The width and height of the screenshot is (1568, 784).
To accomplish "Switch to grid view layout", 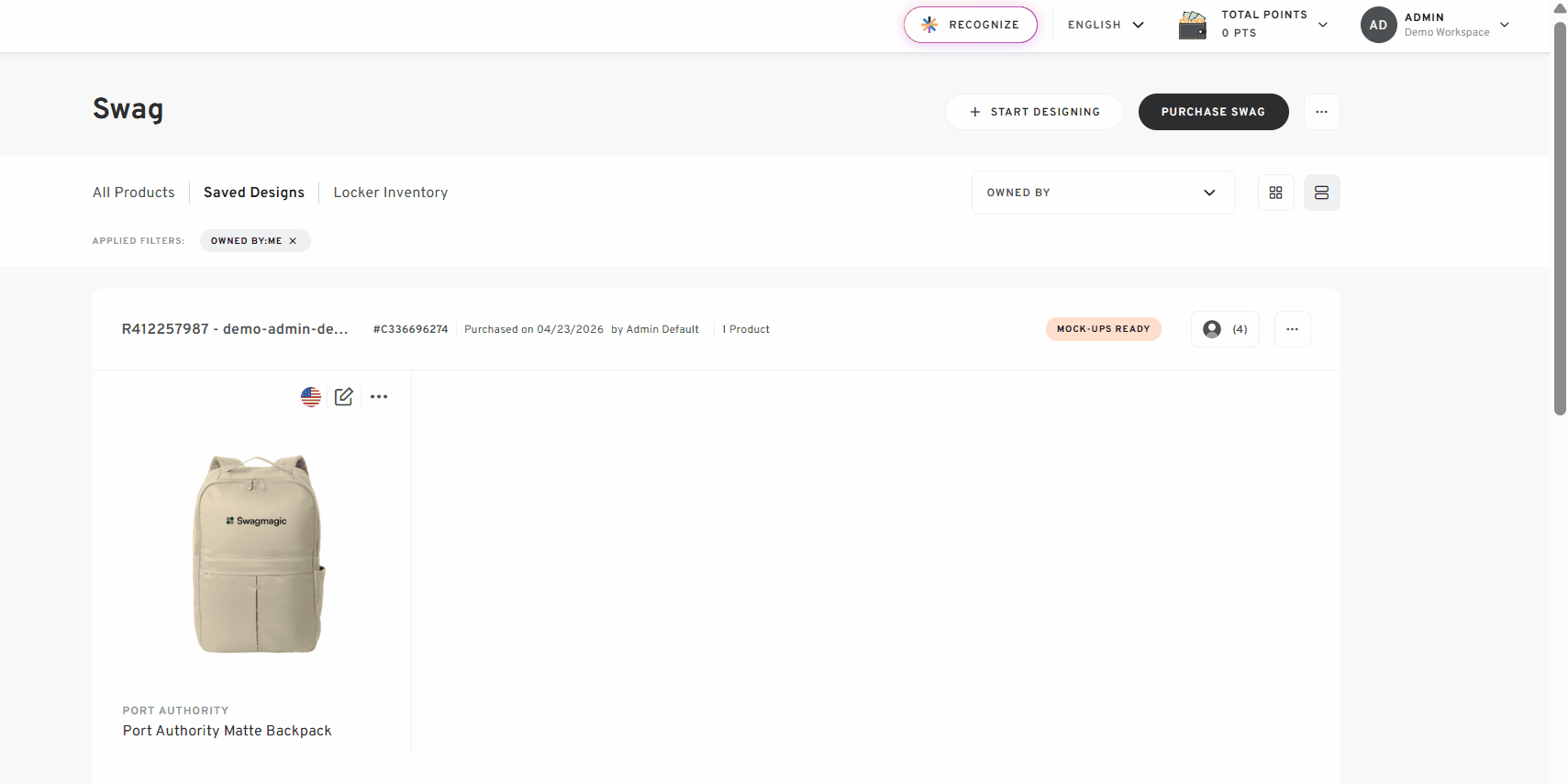I will pos(1275,193).
